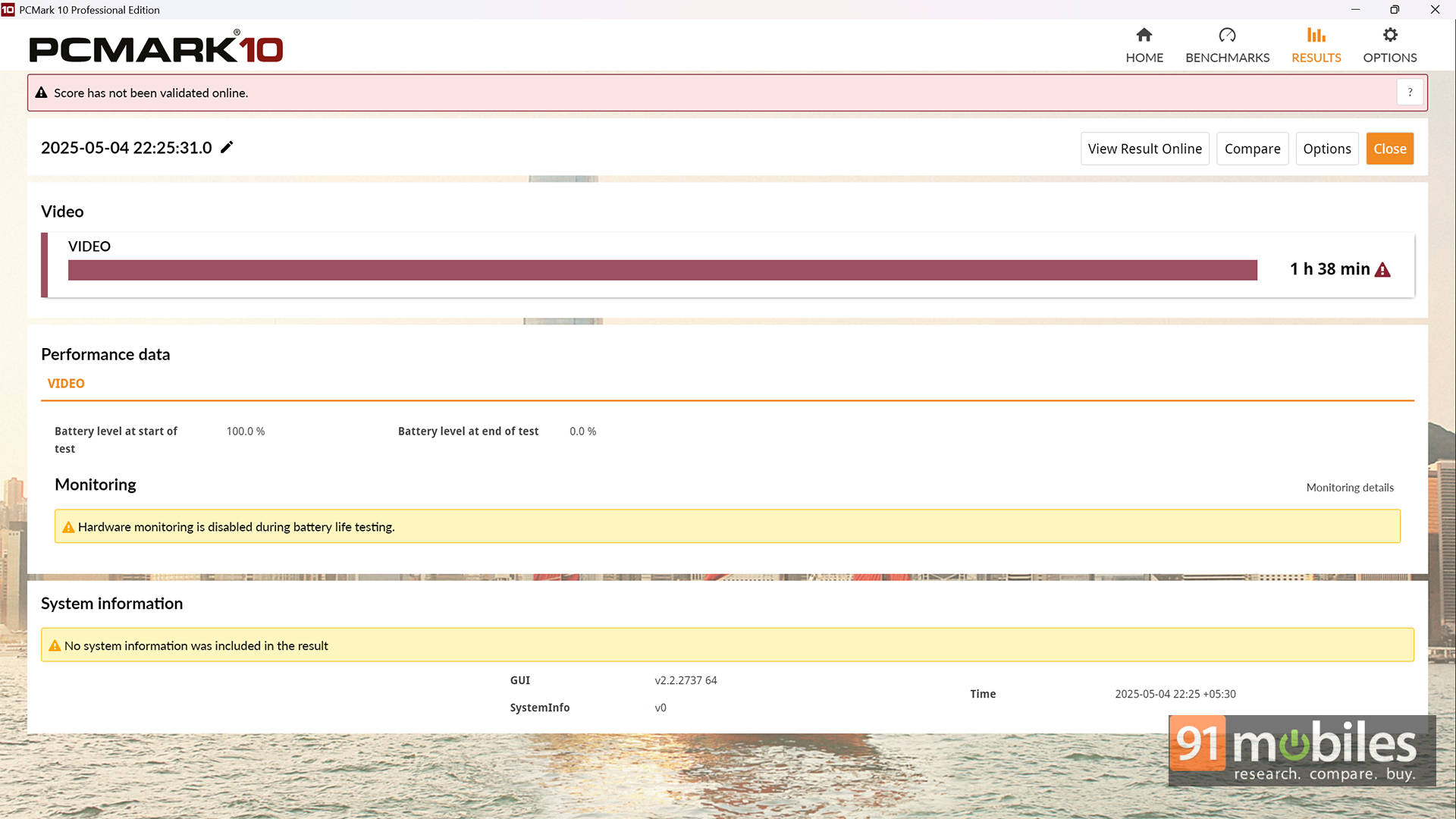Select the Results bar chart icon
This screenshot has height=819, width=1456.
tap(1316, 35)
